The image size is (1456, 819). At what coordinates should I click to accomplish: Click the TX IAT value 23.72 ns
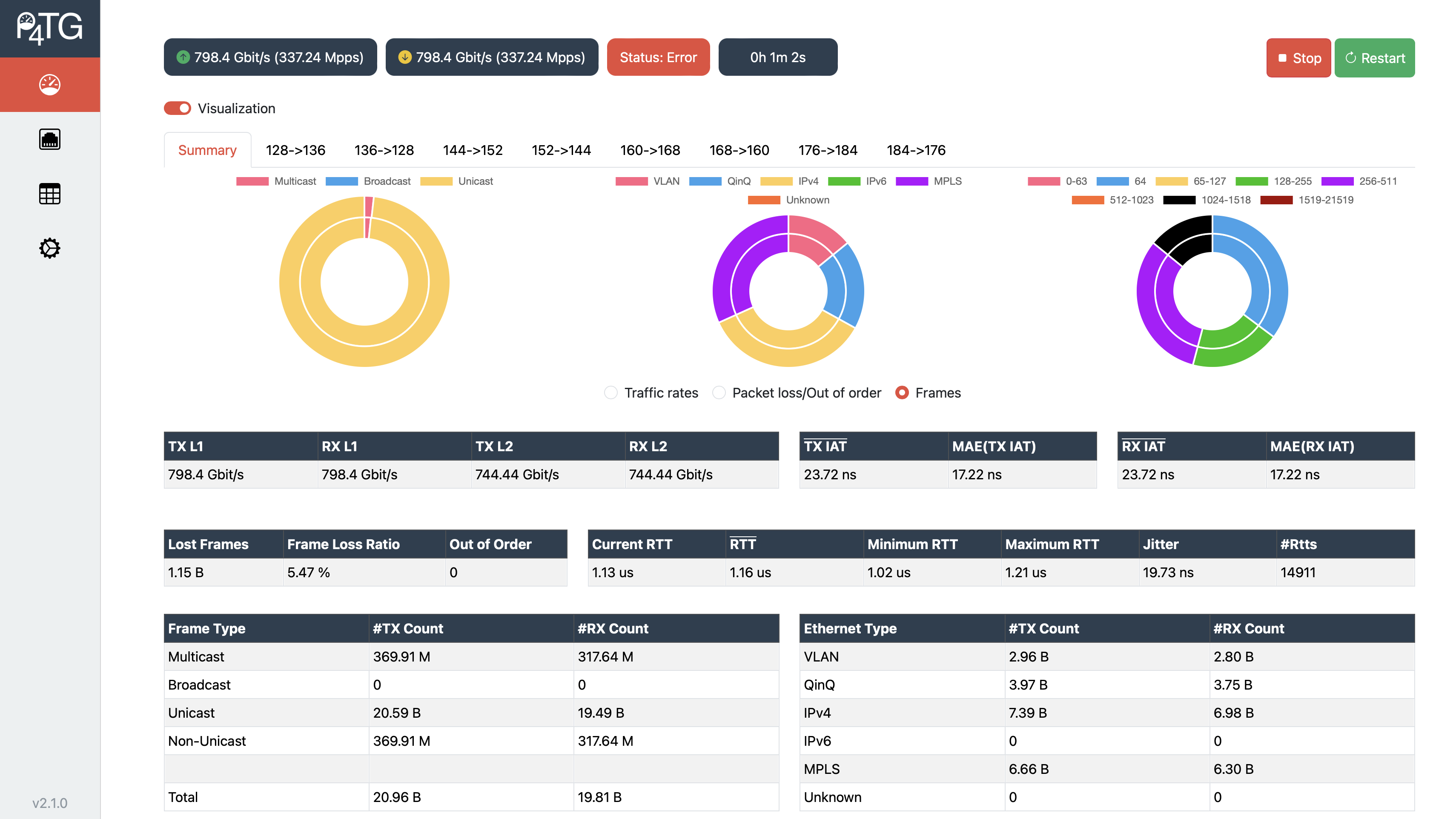point(830,474)
